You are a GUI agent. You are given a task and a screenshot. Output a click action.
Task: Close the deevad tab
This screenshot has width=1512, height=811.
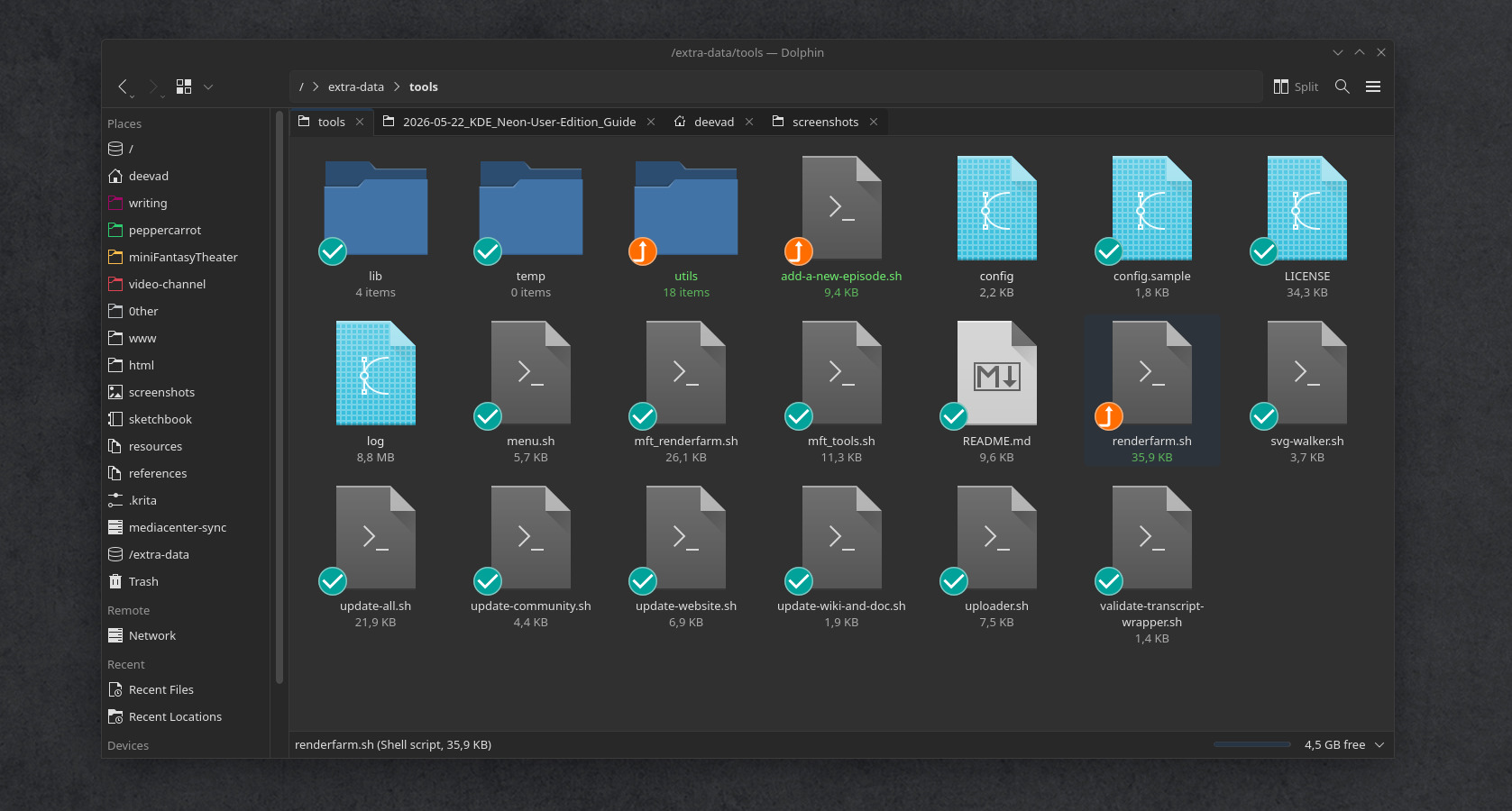(x=749, y=122)
